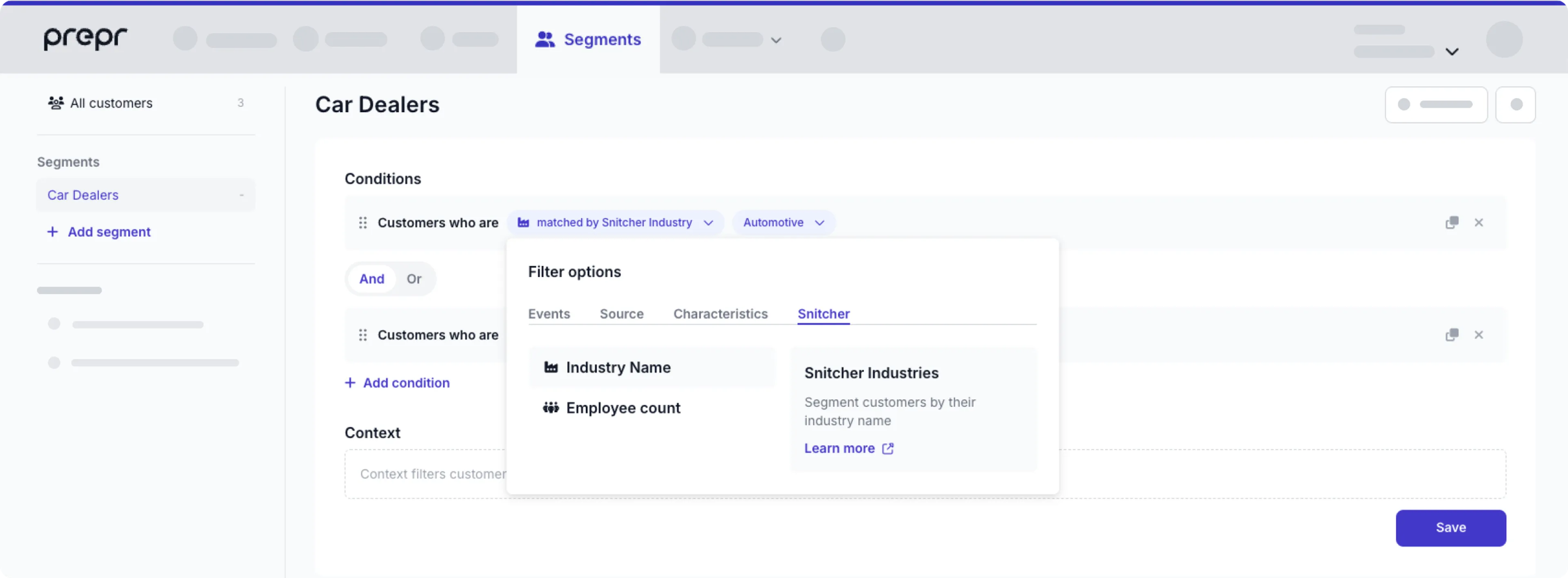This screenshot has width=1568, height=578.
Task: Click the Car Dealers page title
Action: 377,104
